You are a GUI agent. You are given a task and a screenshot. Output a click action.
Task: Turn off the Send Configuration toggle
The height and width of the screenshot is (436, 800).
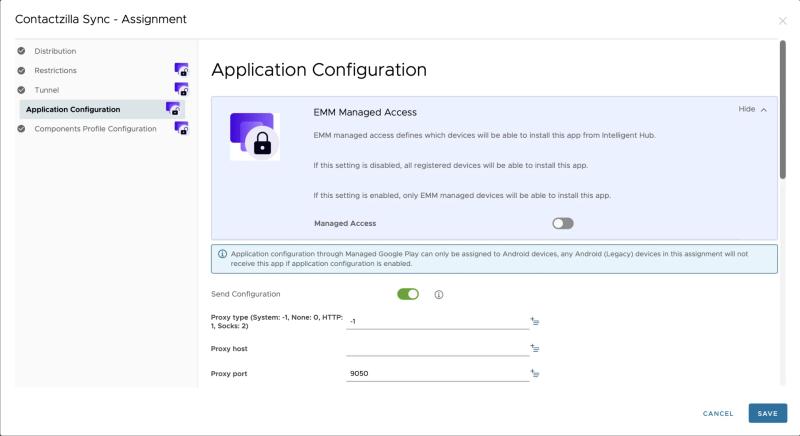(x=408, y=294)
